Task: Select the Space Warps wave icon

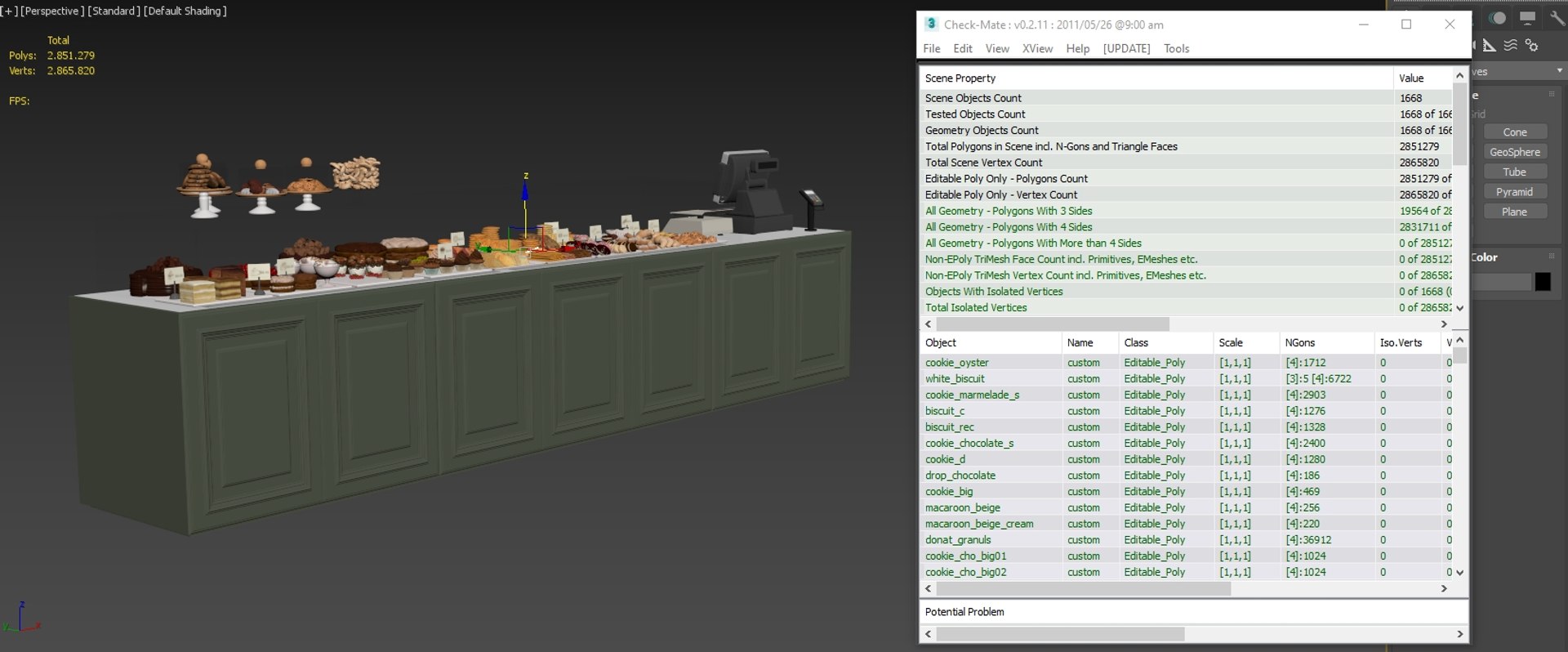Action: [1511, 46]
